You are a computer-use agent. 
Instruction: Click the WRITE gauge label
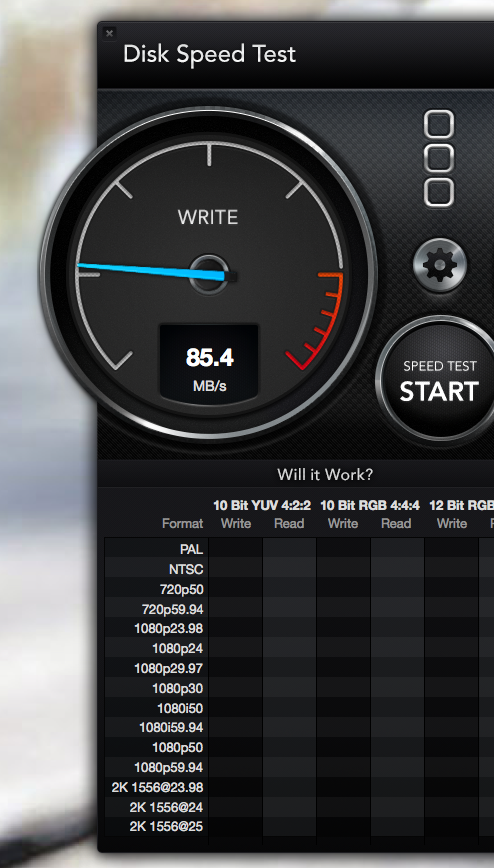(208, 217)
